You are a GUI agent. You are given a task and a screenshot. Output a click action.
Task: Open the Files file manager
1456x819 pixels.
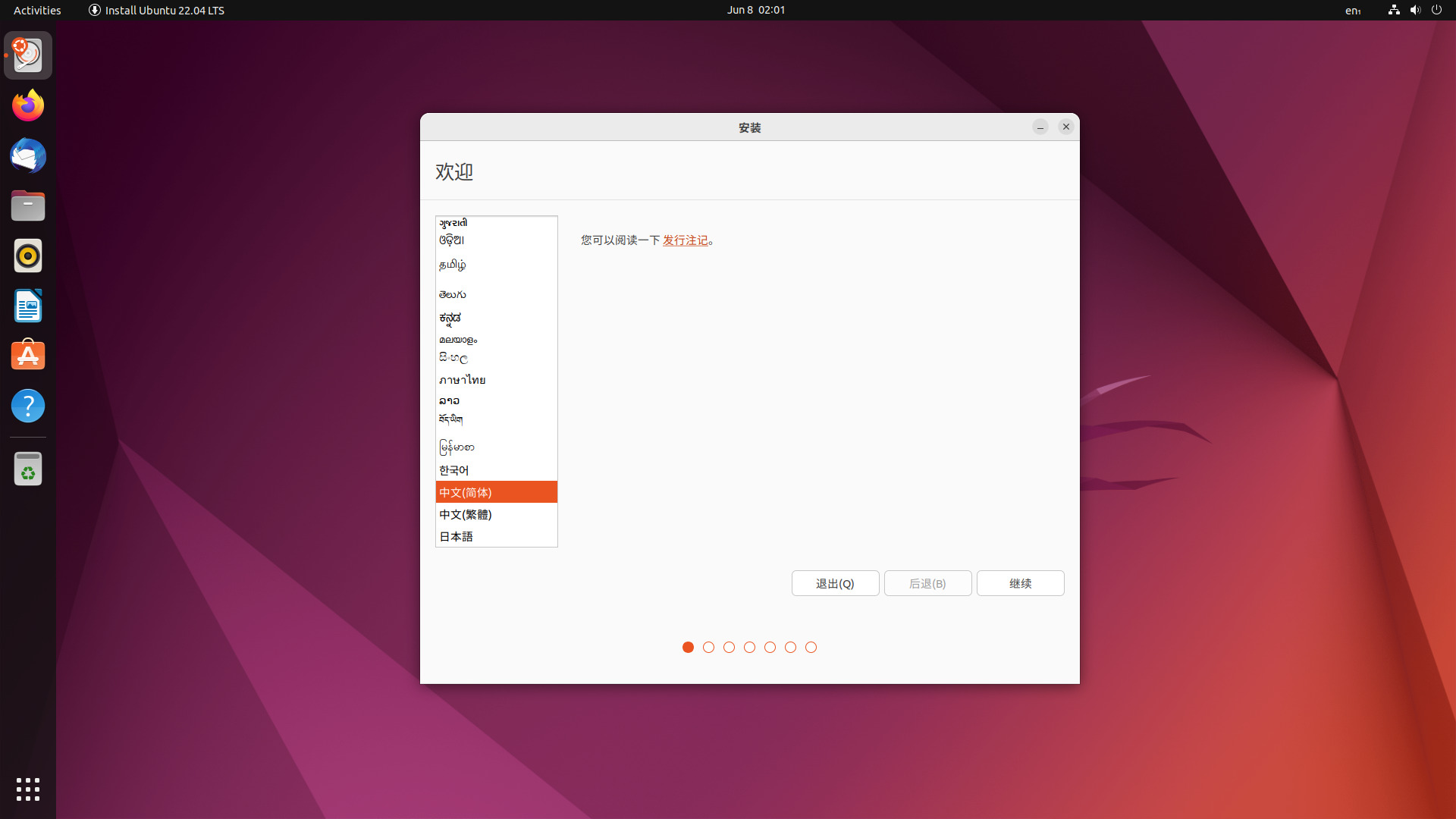(x=27, y=206)
